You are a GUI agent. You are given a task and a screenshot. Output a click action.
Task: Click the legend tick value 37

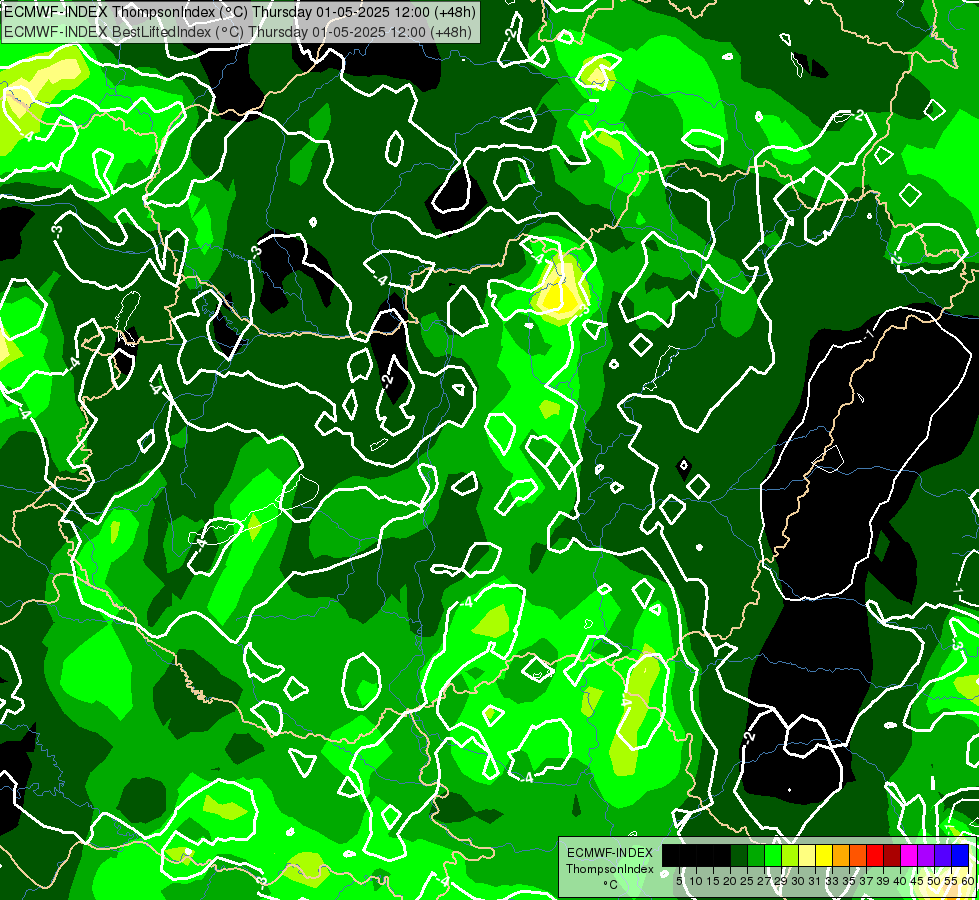867,881
